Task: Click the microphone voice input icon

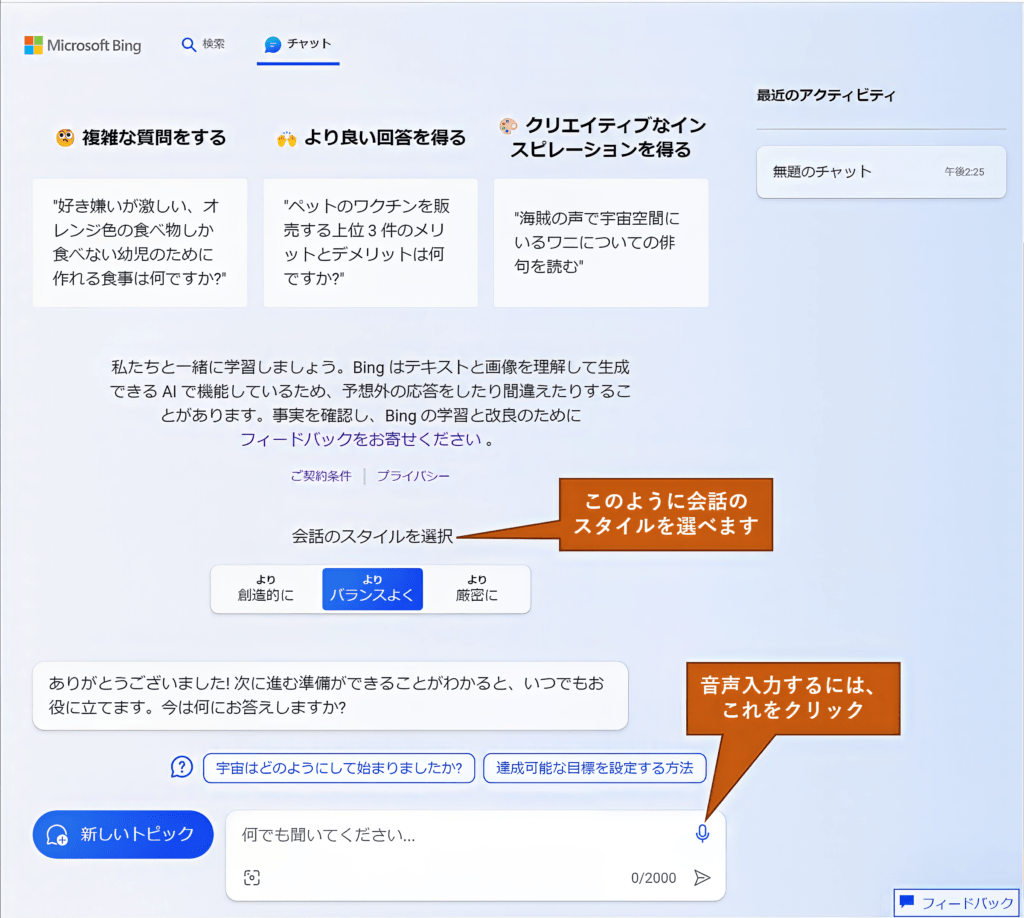Action: coord(702,833)
